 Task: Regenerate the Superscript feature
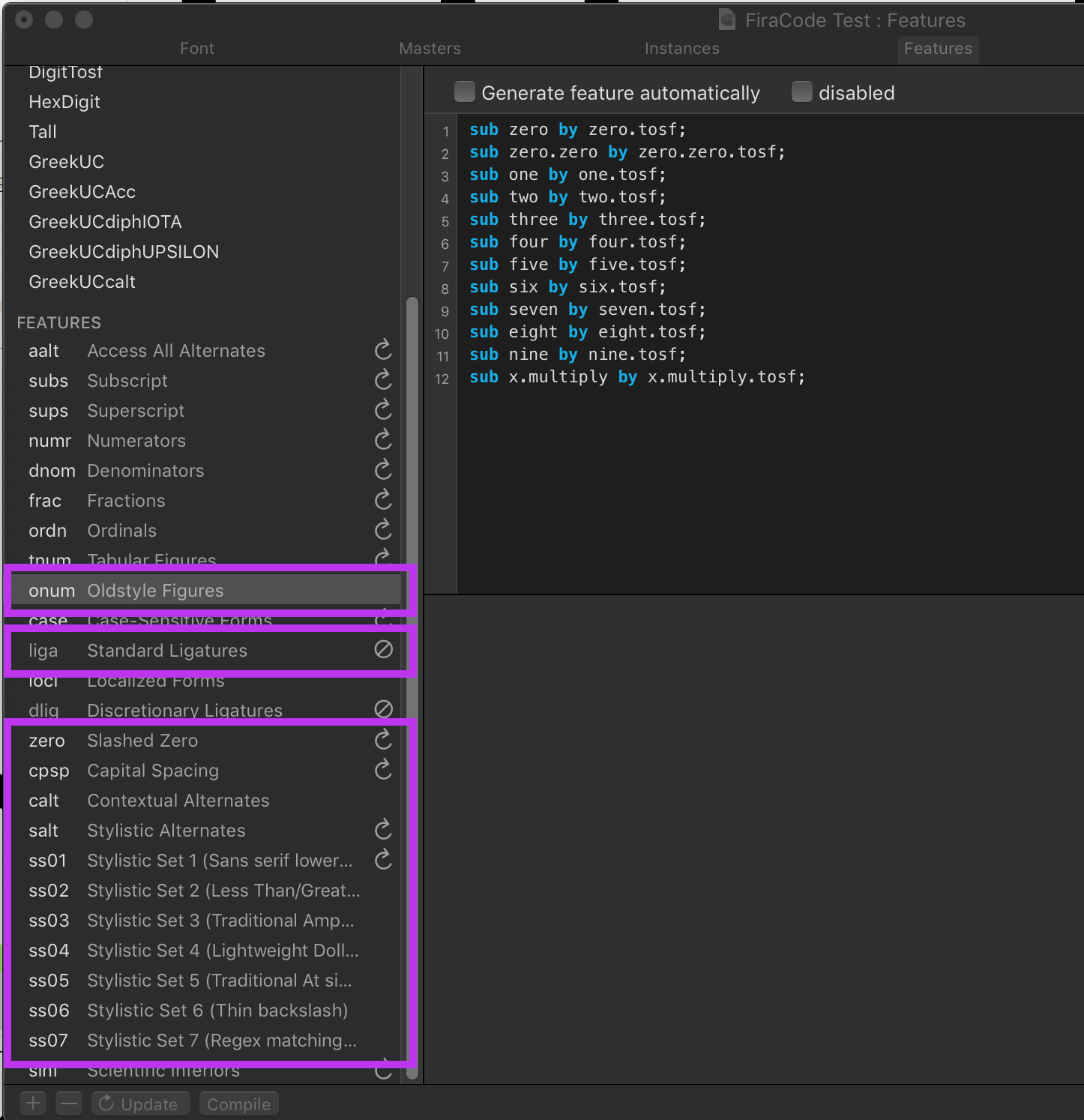point(383,410)
